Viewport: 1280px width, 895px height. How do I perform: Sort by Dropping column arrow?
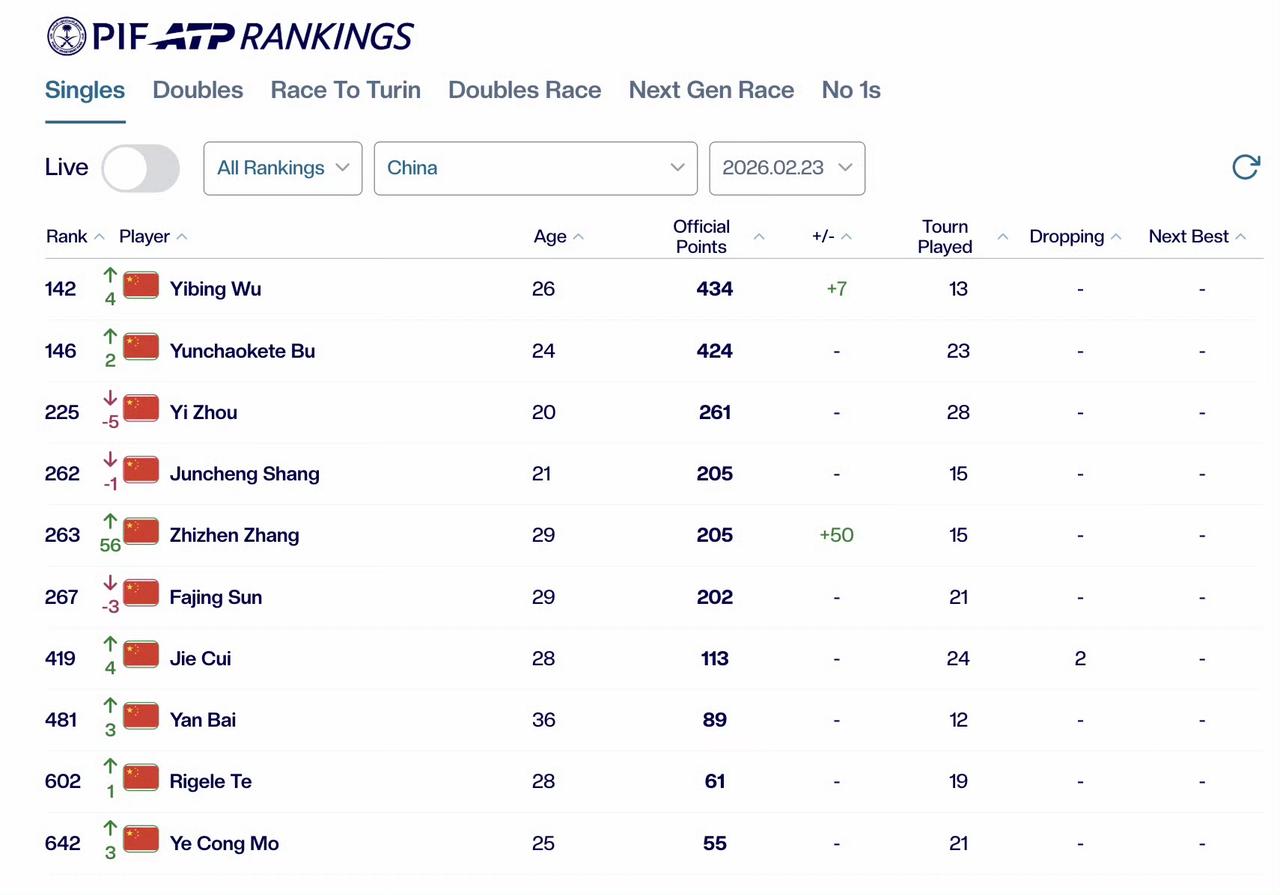[1116, 237]
